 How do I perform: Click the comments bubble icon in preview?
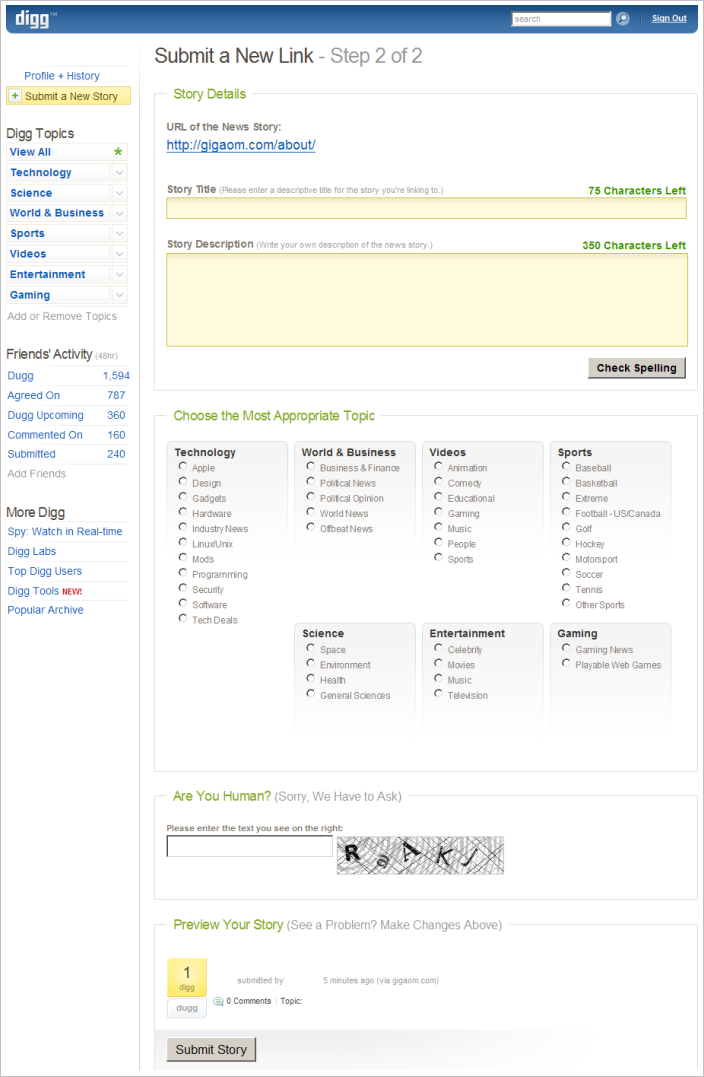point(218,1001)
